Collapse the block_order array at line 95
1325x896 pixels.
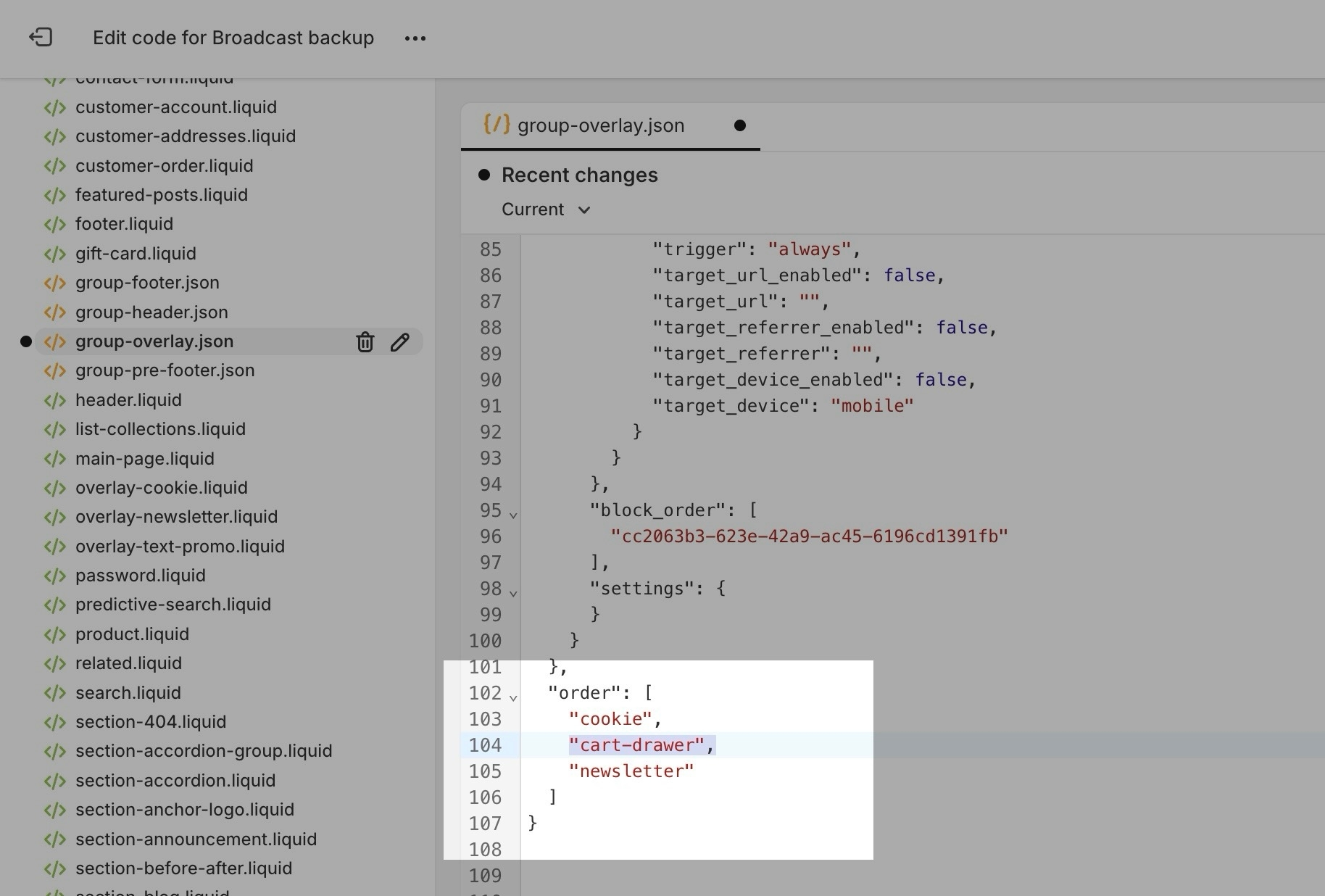[x=513, y=515]
